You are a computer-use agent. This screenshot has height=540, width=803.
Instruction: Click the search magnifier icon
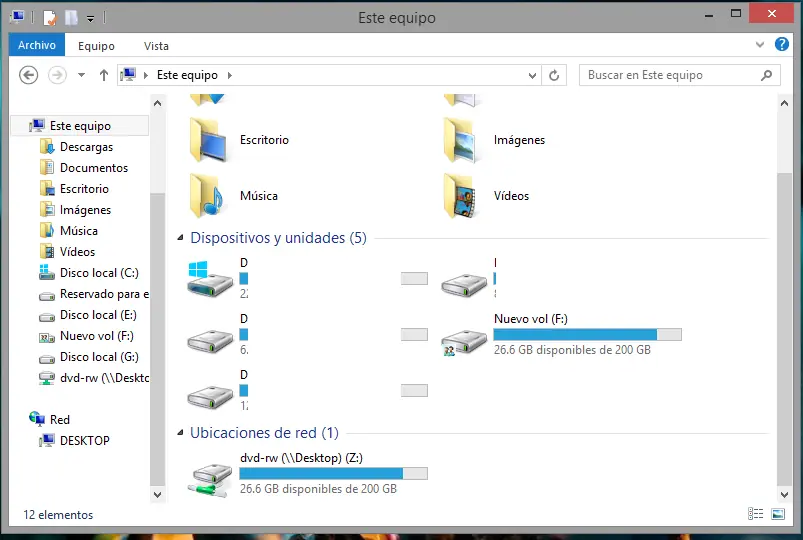click(x=767, y=75)
